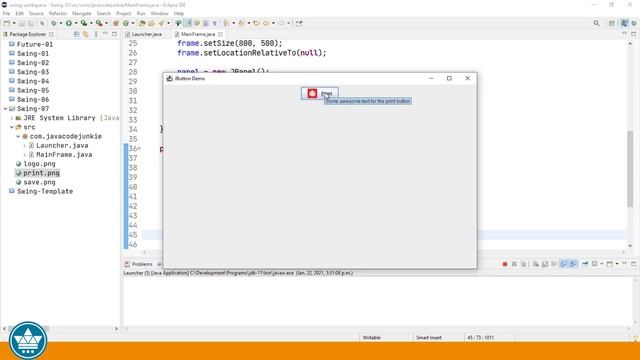Click the editor vertical scrollbar thumb
Screen dimensions: 640x360
click(630, 169)
